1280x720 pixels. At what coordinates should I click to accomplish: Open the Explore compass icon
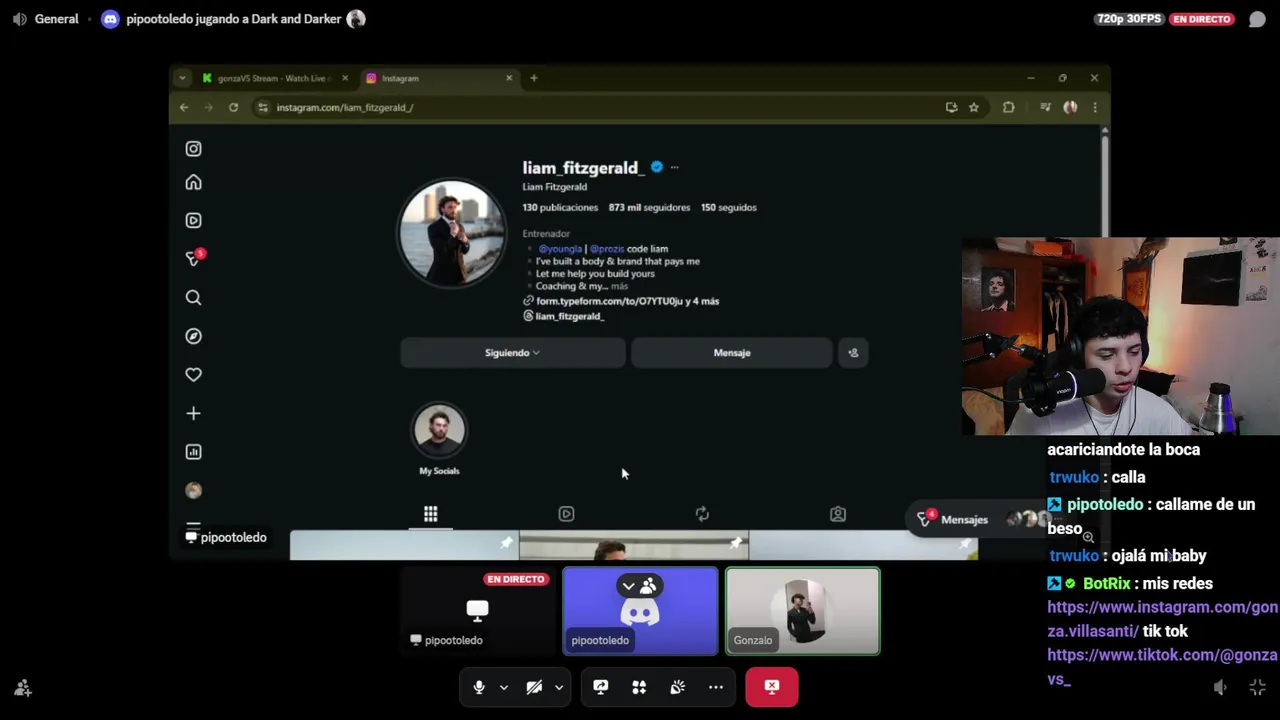[193, 336]
